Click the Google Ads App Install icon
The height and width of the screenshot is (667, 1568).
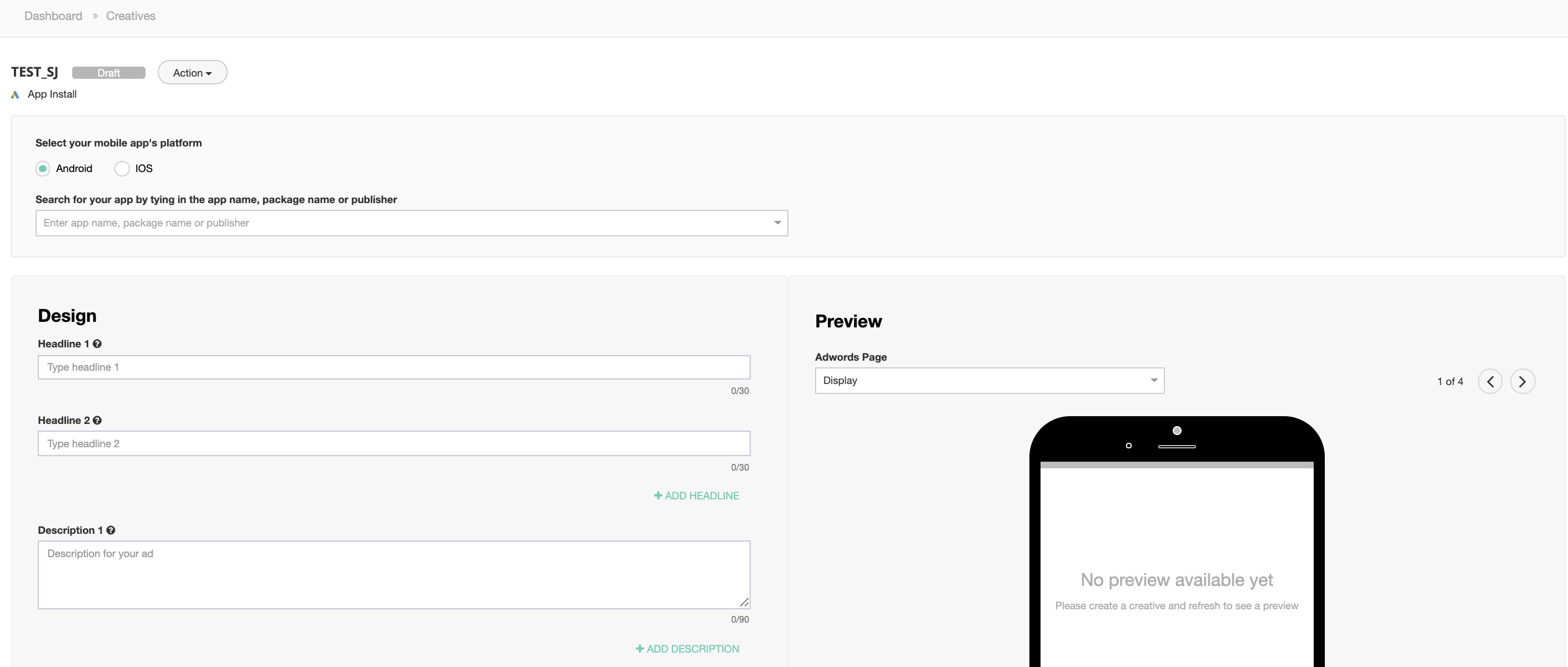pyautogui.click(x=15, y=95)
